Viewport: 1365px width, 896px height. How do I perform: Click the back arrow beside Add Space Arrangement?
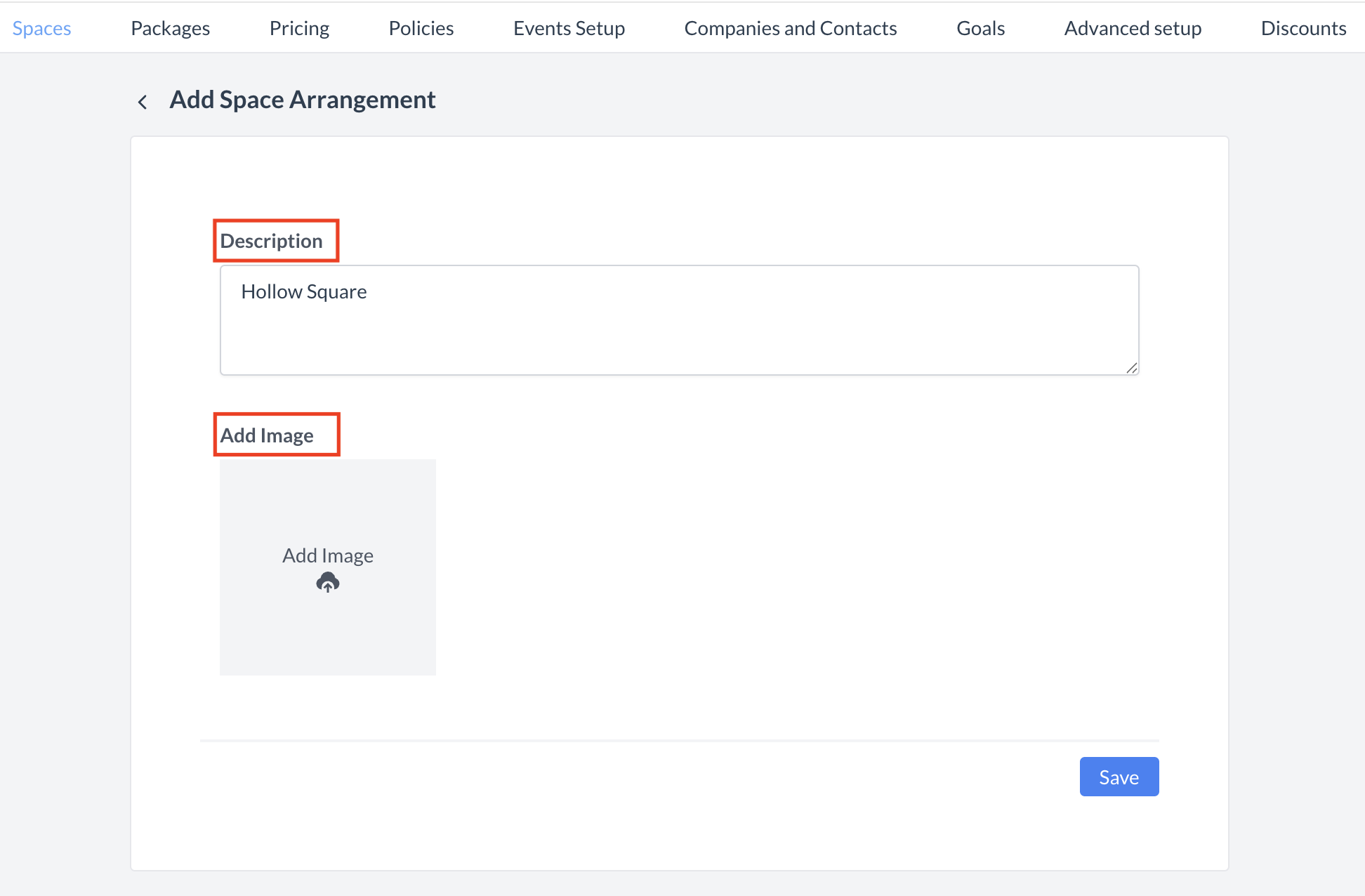143,102
